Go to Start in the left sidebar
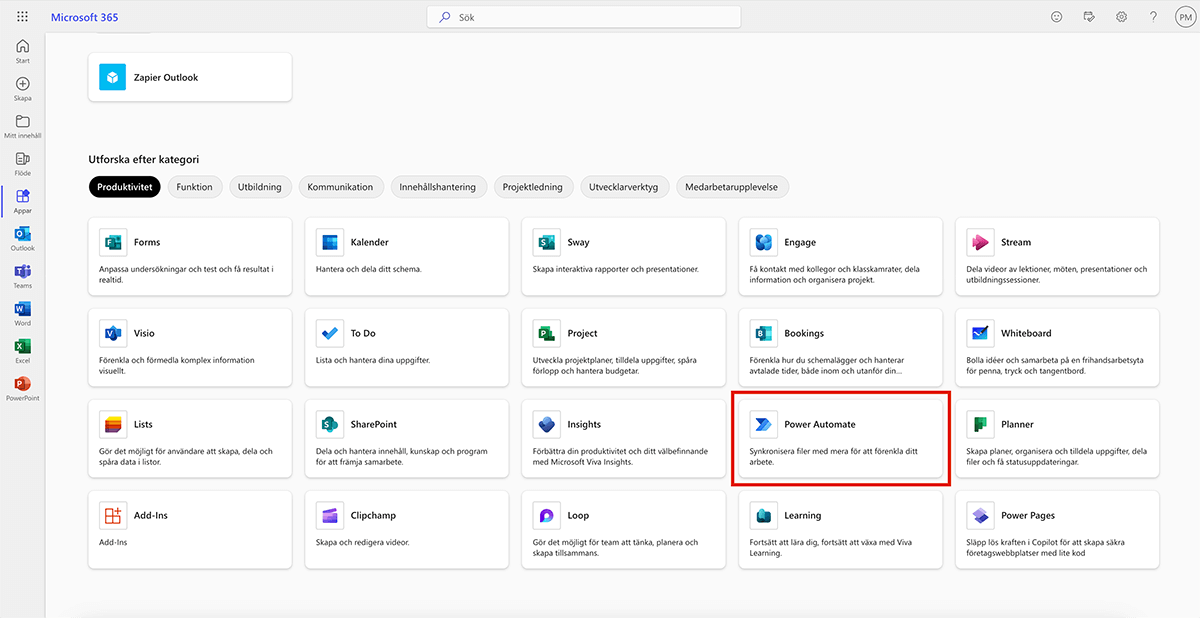 click(22, 51)
